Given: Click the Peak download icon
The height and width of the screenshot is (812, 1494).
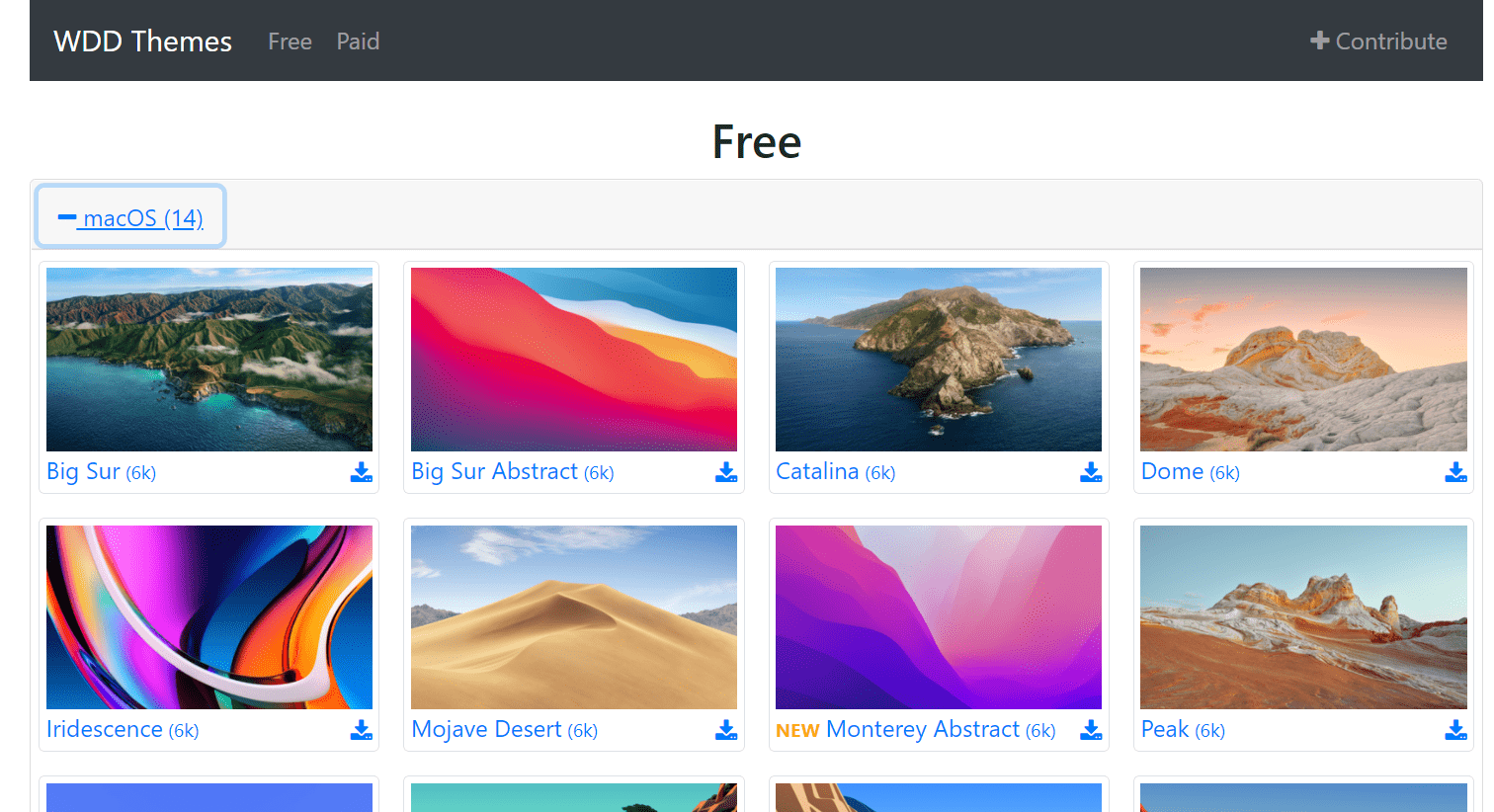Looking at the screenshot, I should click(1456, 730).
